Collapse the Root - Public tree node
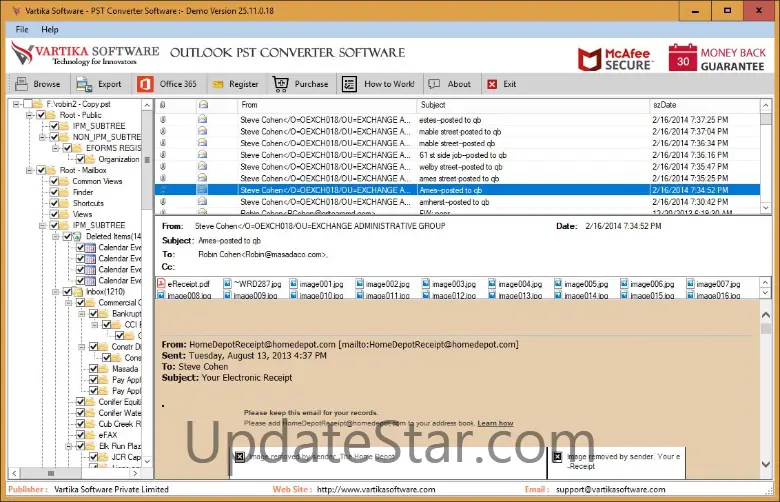 tap(29, 115)
